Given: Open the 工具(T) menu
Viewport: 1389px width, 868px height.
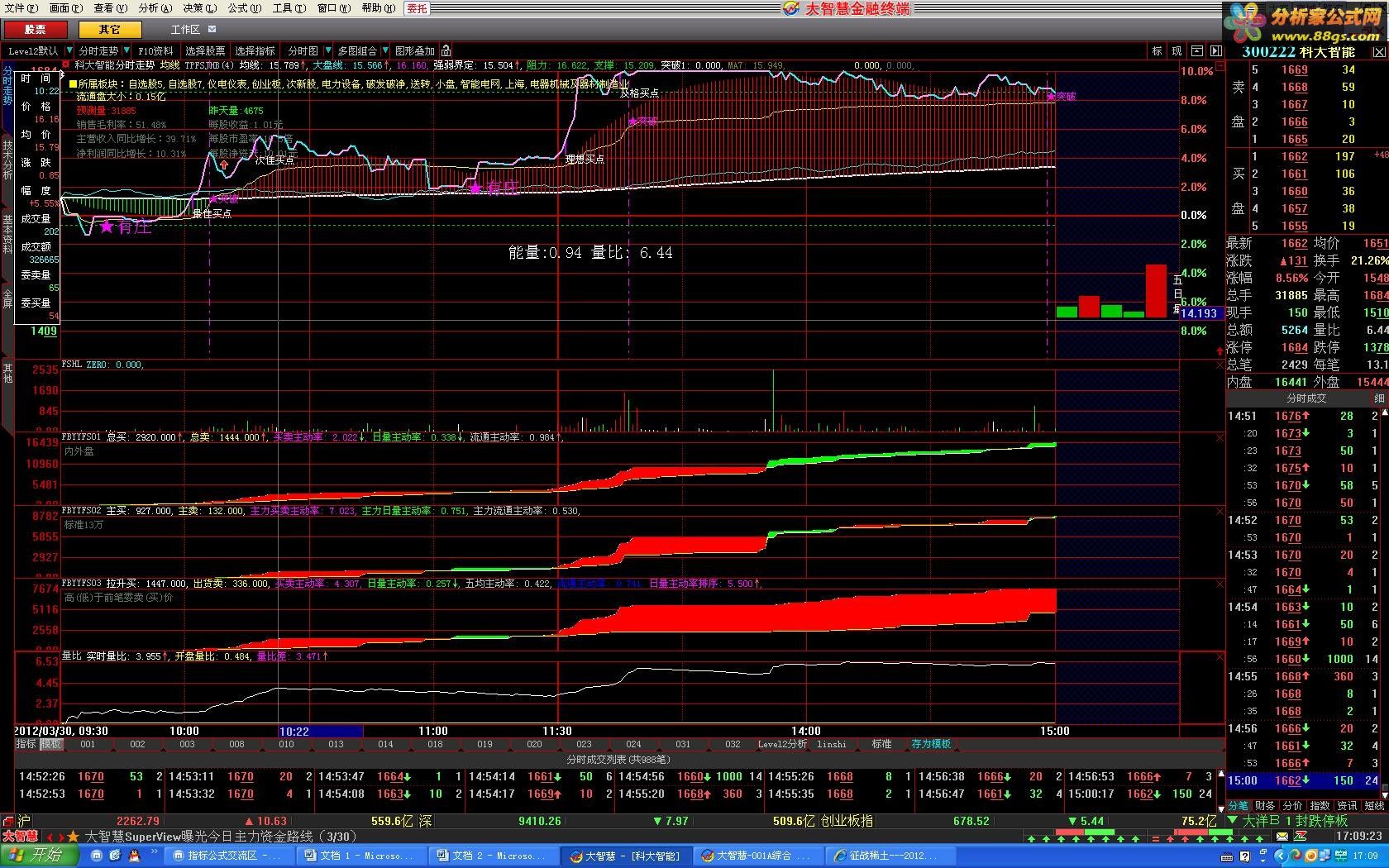Looking at the screenshot, I should pyautogui.click(x=289, y=8).
